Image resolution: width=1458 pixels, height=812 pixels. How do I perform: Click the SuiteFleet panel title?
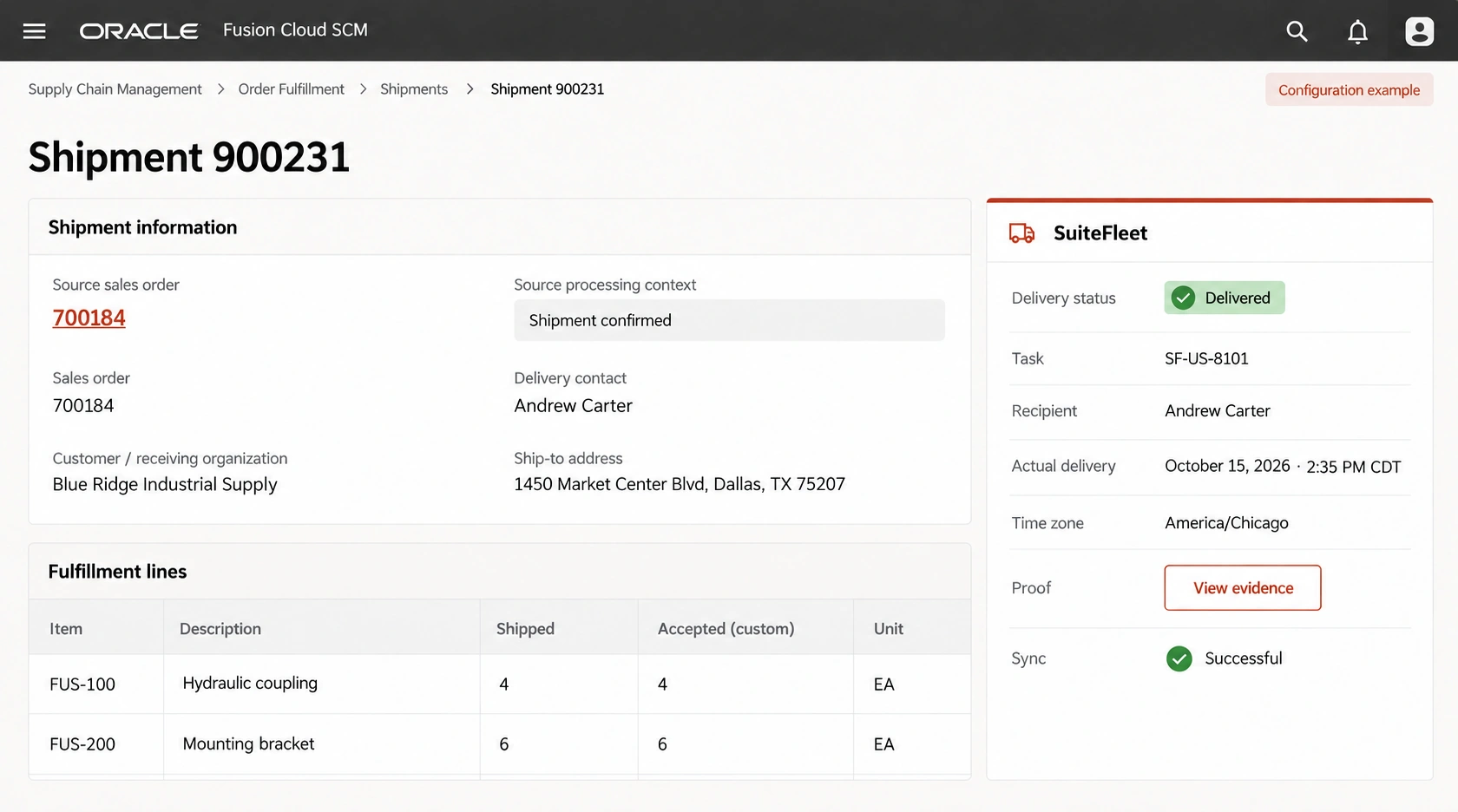[x=1100, y=233]
